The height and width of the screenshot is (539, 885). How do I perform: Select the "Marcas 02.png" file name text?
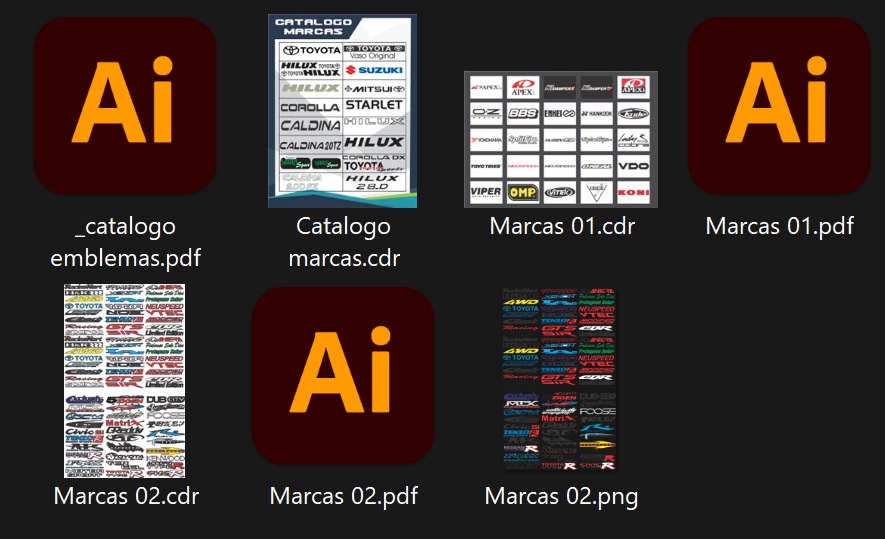561,496
